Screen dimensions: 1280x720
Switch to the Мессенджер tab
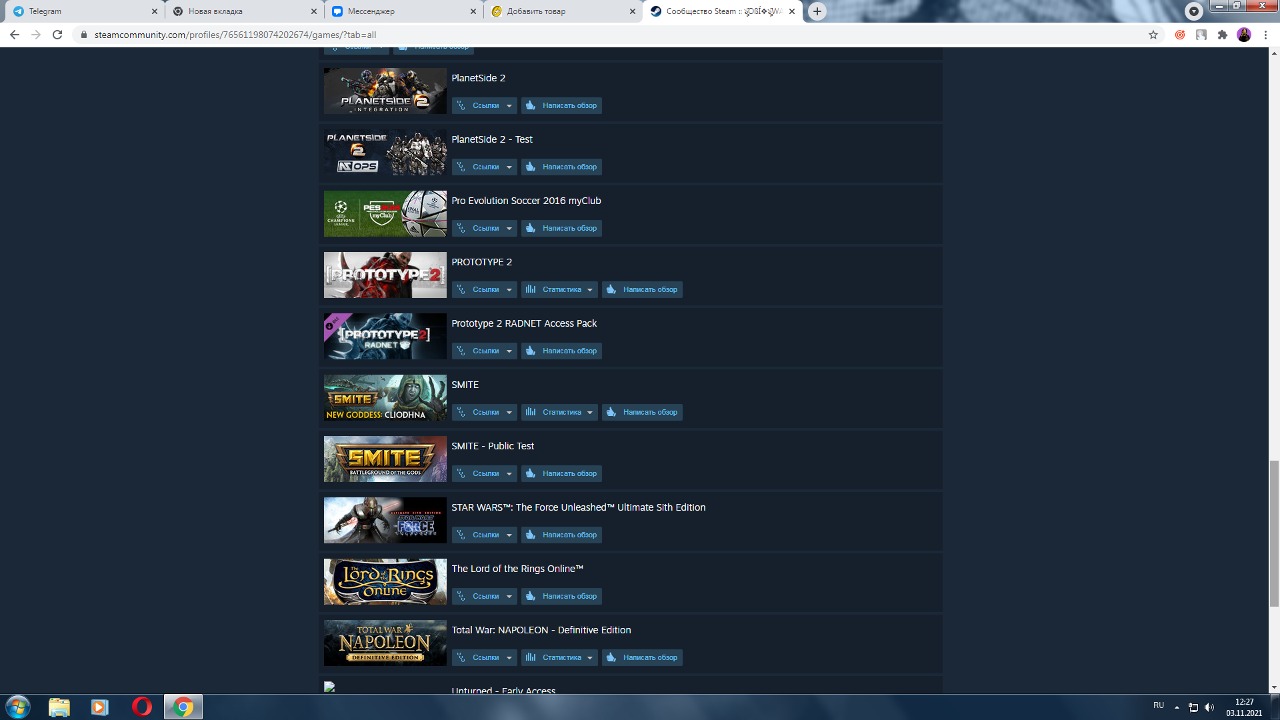404,11
